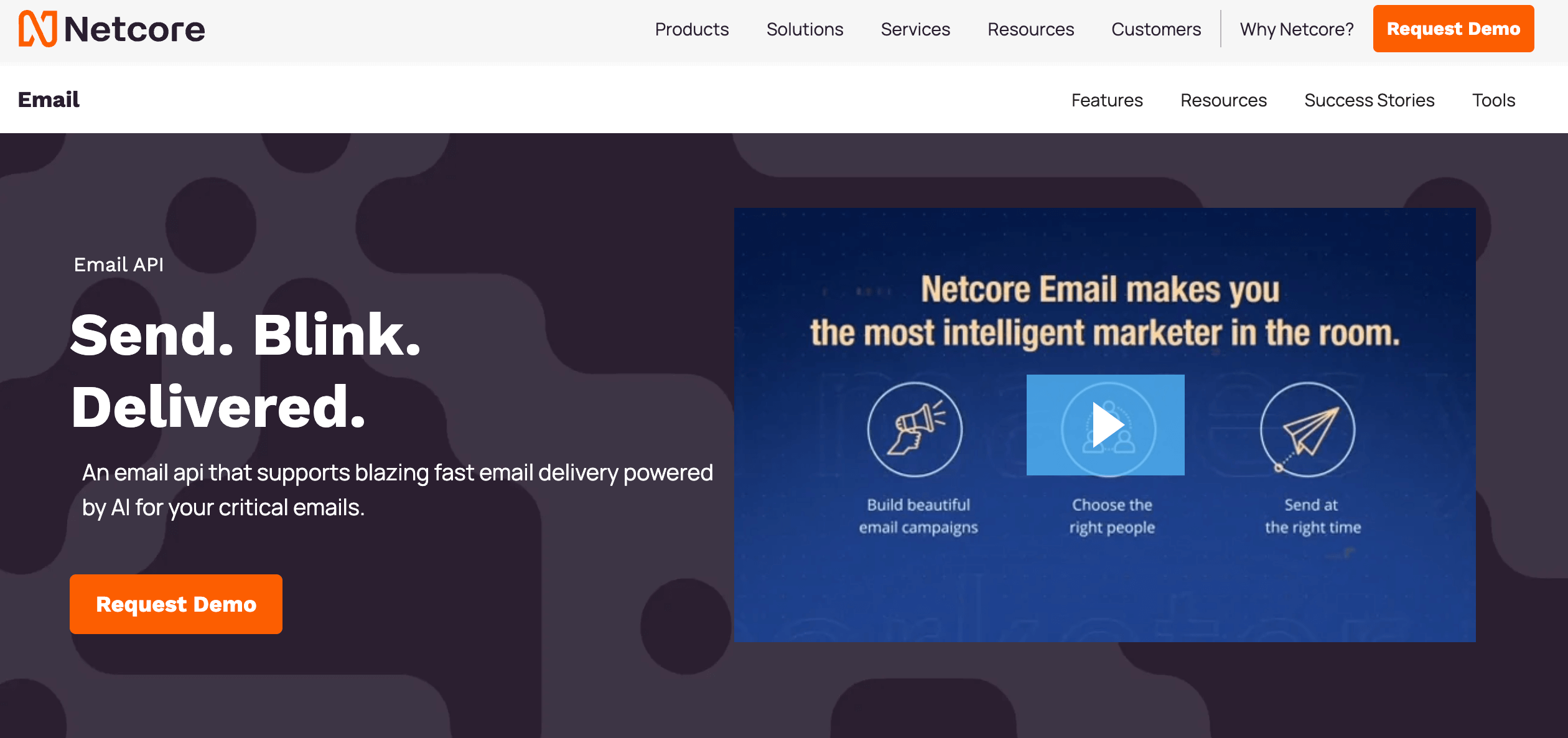Screen dimensions: 1568x738
Task: Play the Netcore Email video
Action: pyautogui.click(x=1105, y=425)
